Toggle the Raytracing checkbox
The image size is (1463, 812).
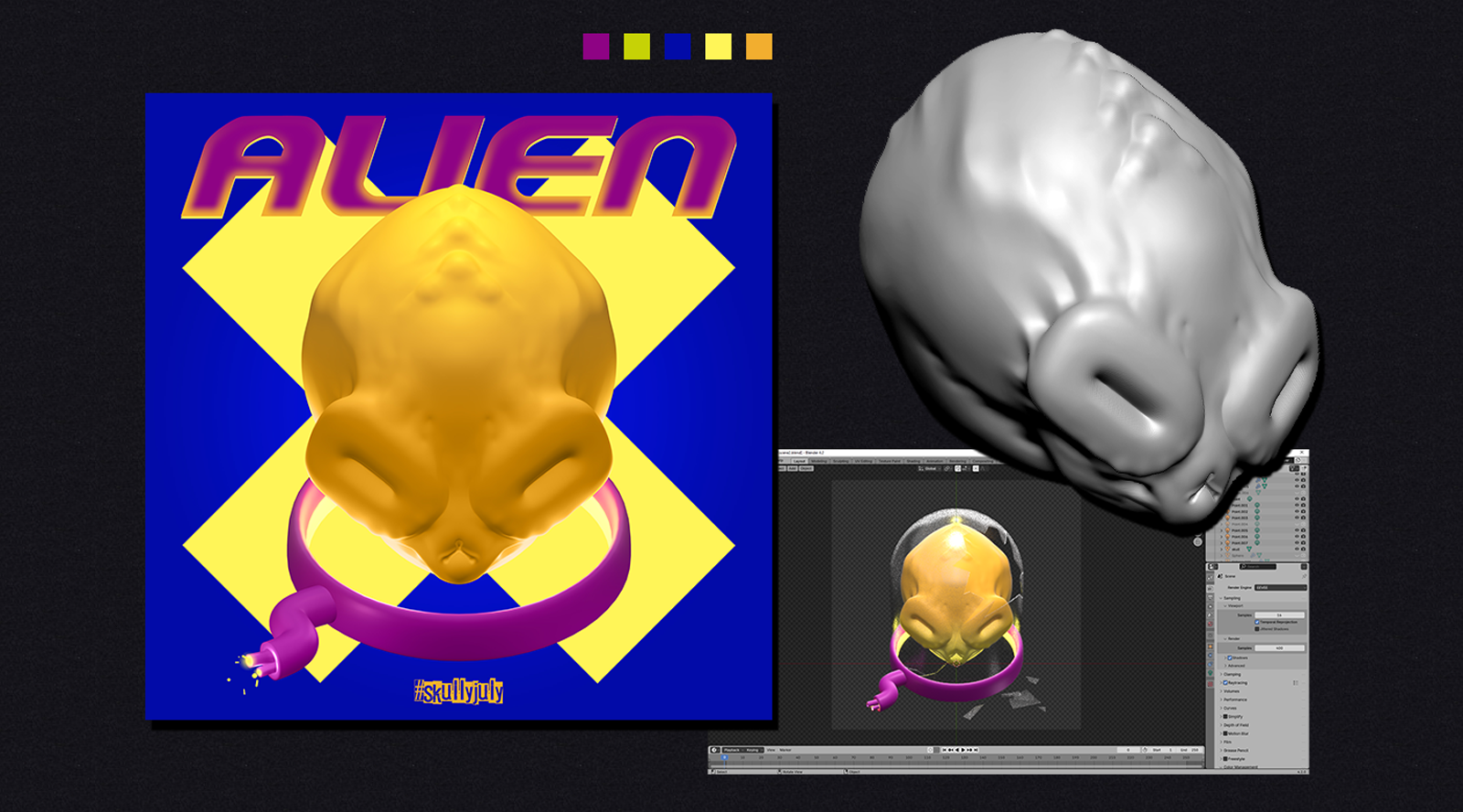click(x=1226, y=682)
